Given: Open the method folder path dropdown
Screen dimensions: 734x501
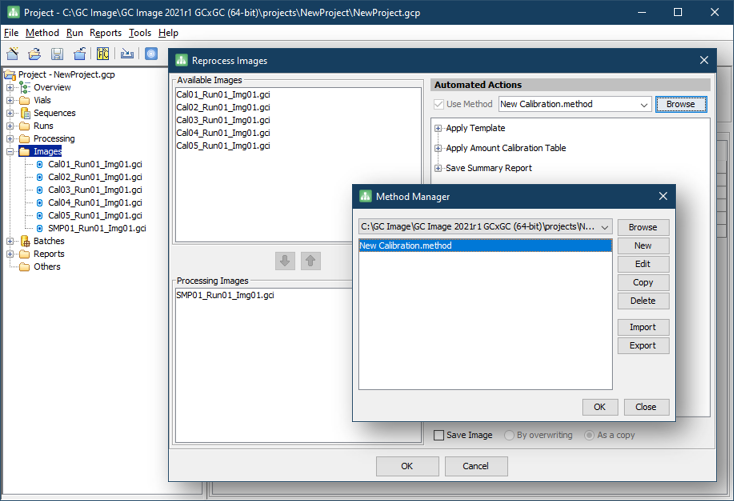Looking at the screenshot, I should coord(605,227).
